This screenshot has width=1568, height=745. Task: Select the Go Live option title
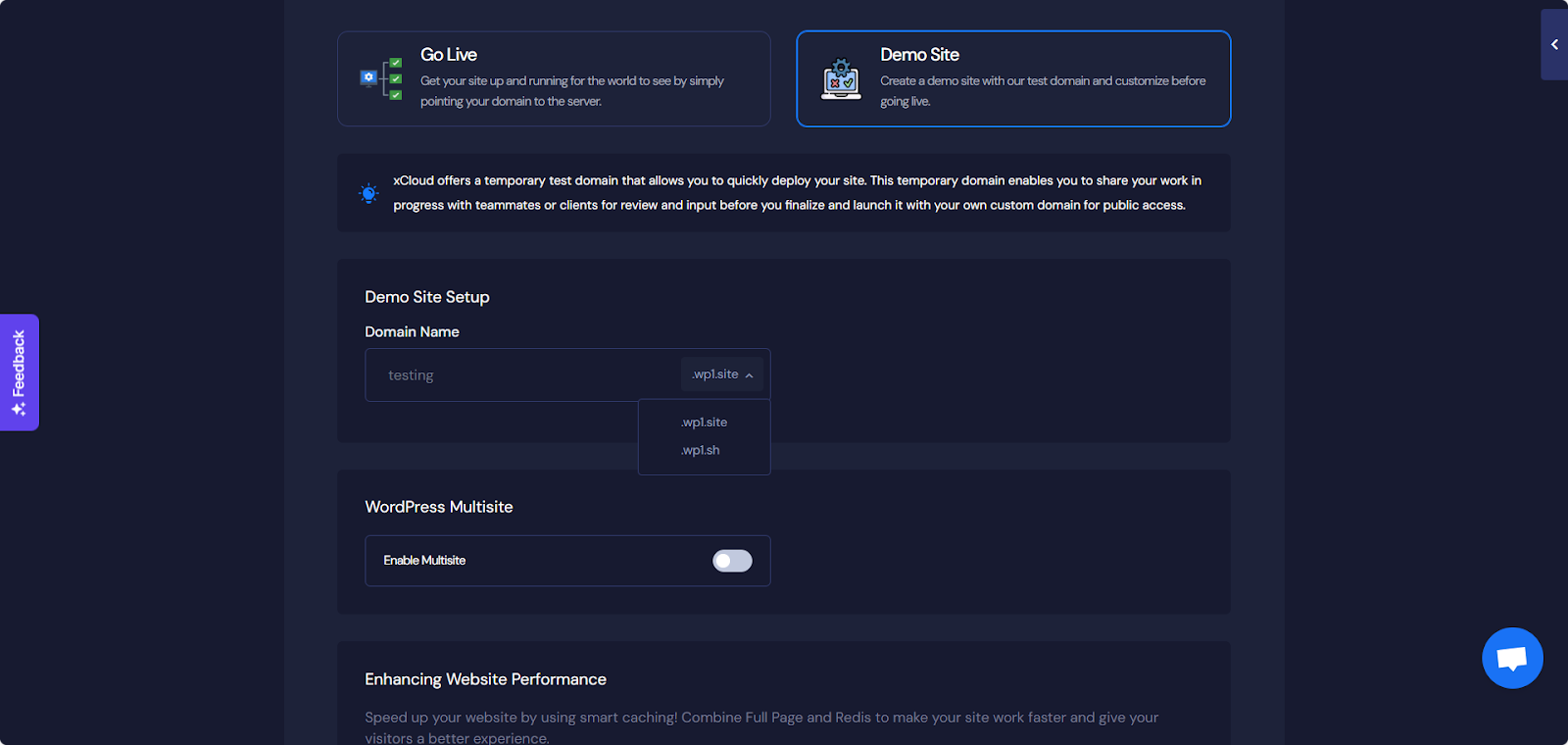[x=449, y=55]
